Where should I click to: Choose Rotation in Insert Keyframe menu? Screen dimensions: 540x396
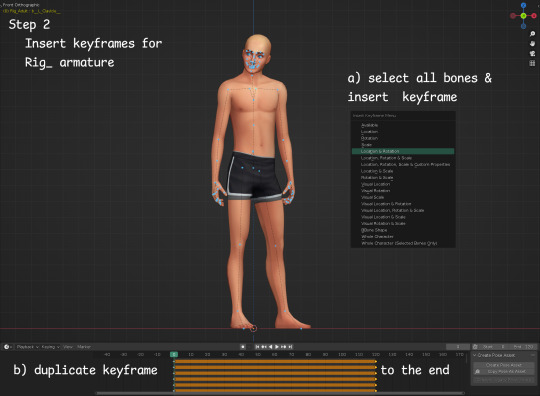tap(403, 138)
